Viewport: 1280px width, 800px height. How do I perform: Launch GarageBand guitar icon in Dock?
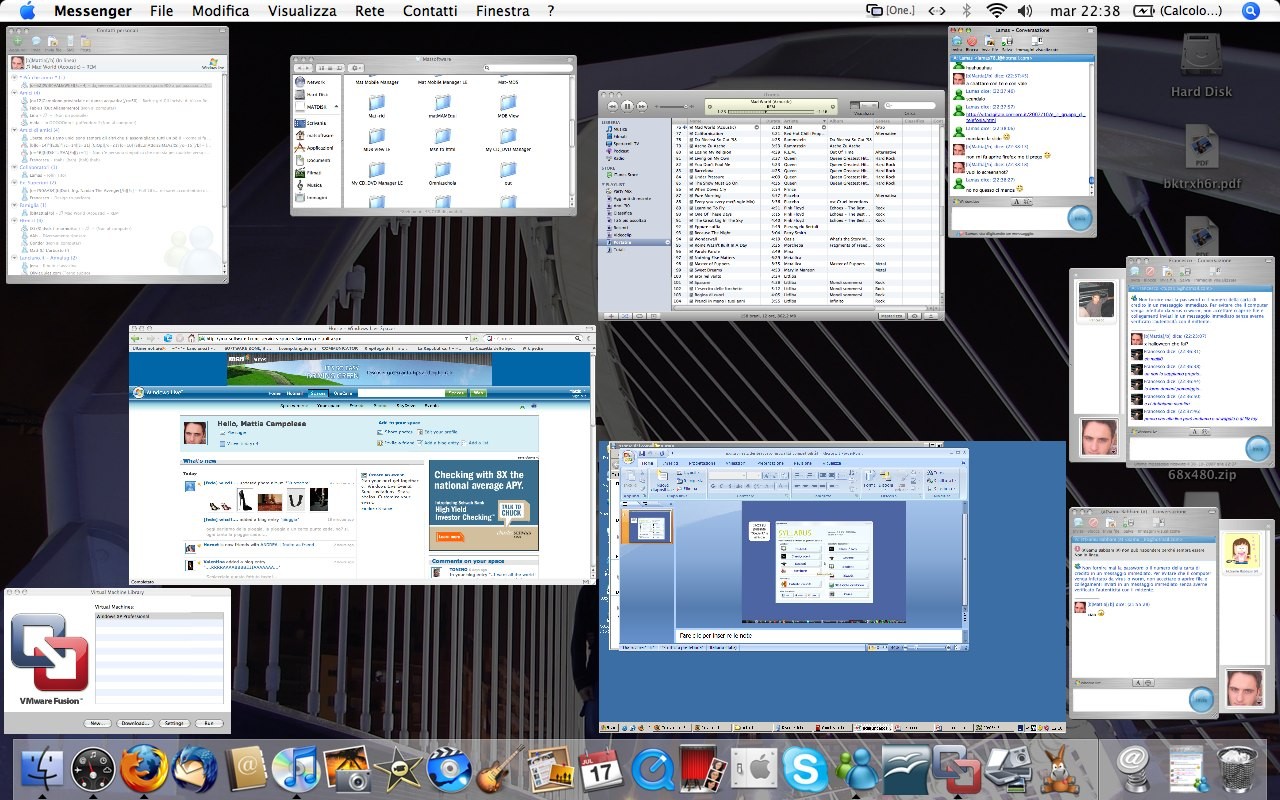click(500, 768)
